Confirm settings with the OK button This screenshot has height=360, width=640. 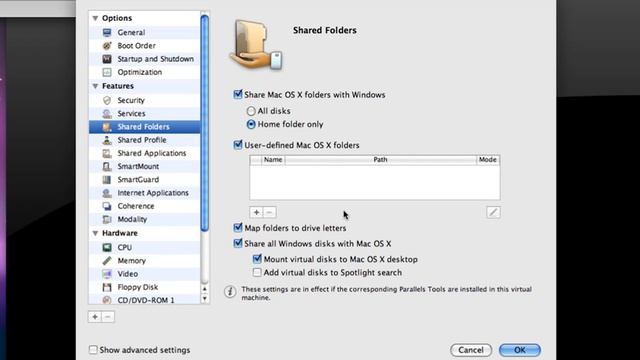(520, 350)
